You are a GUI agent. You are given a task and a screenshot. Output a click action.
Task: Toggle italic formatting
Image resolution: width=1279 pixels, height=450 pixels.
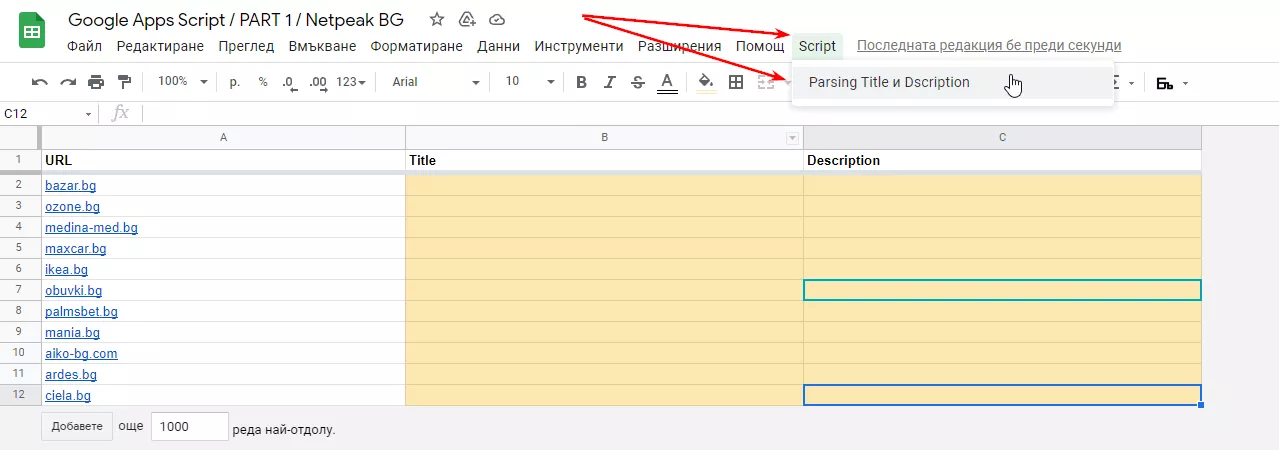pos(609,82)
